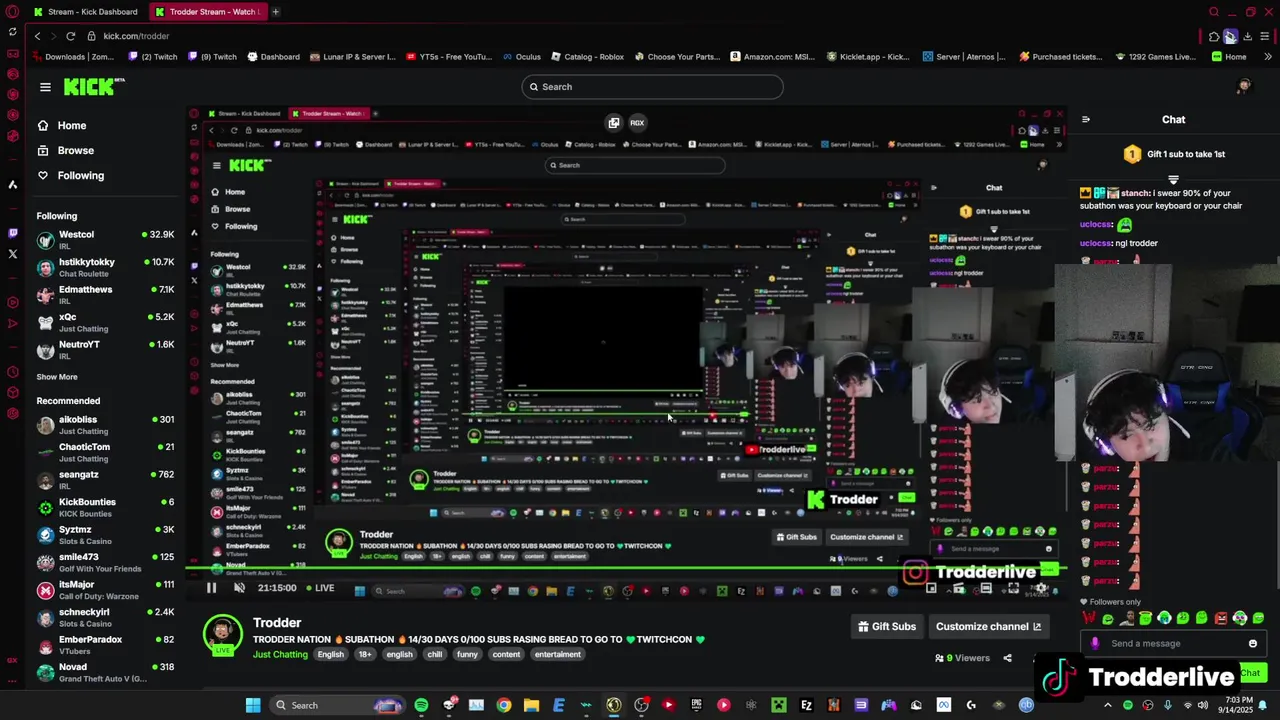Unmute the stream player audio
Viewport: 1280px width, 720px height.
click(x=239, y=588)
